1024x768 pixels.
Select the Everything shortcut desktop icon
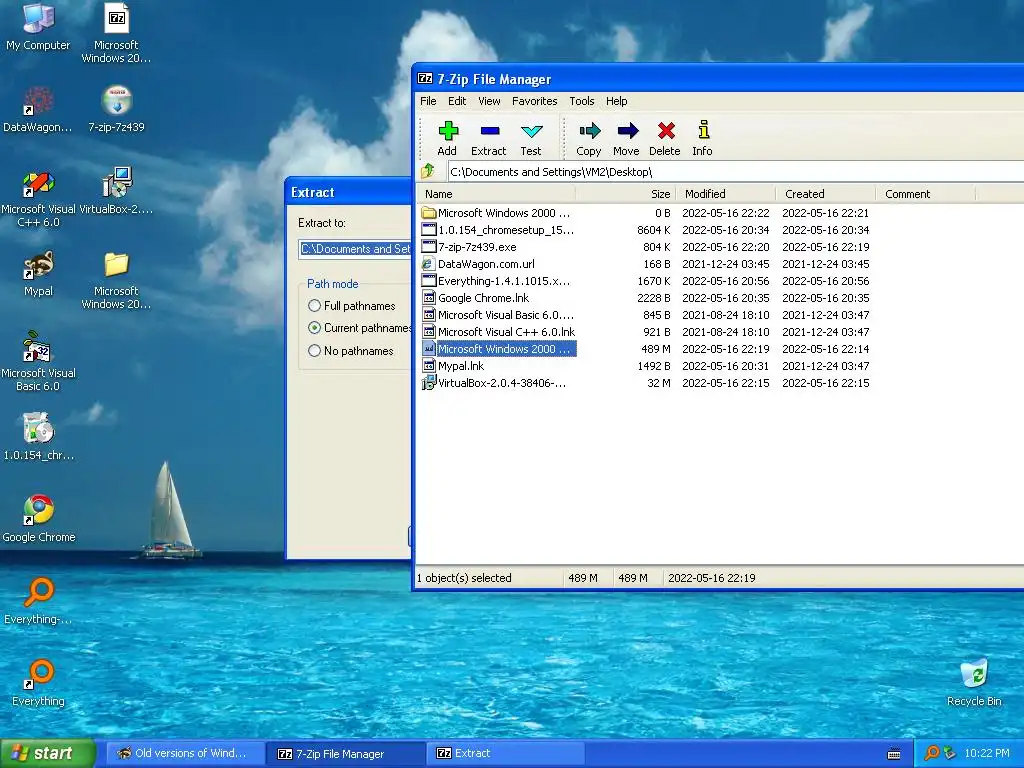[x=38, y=683]
